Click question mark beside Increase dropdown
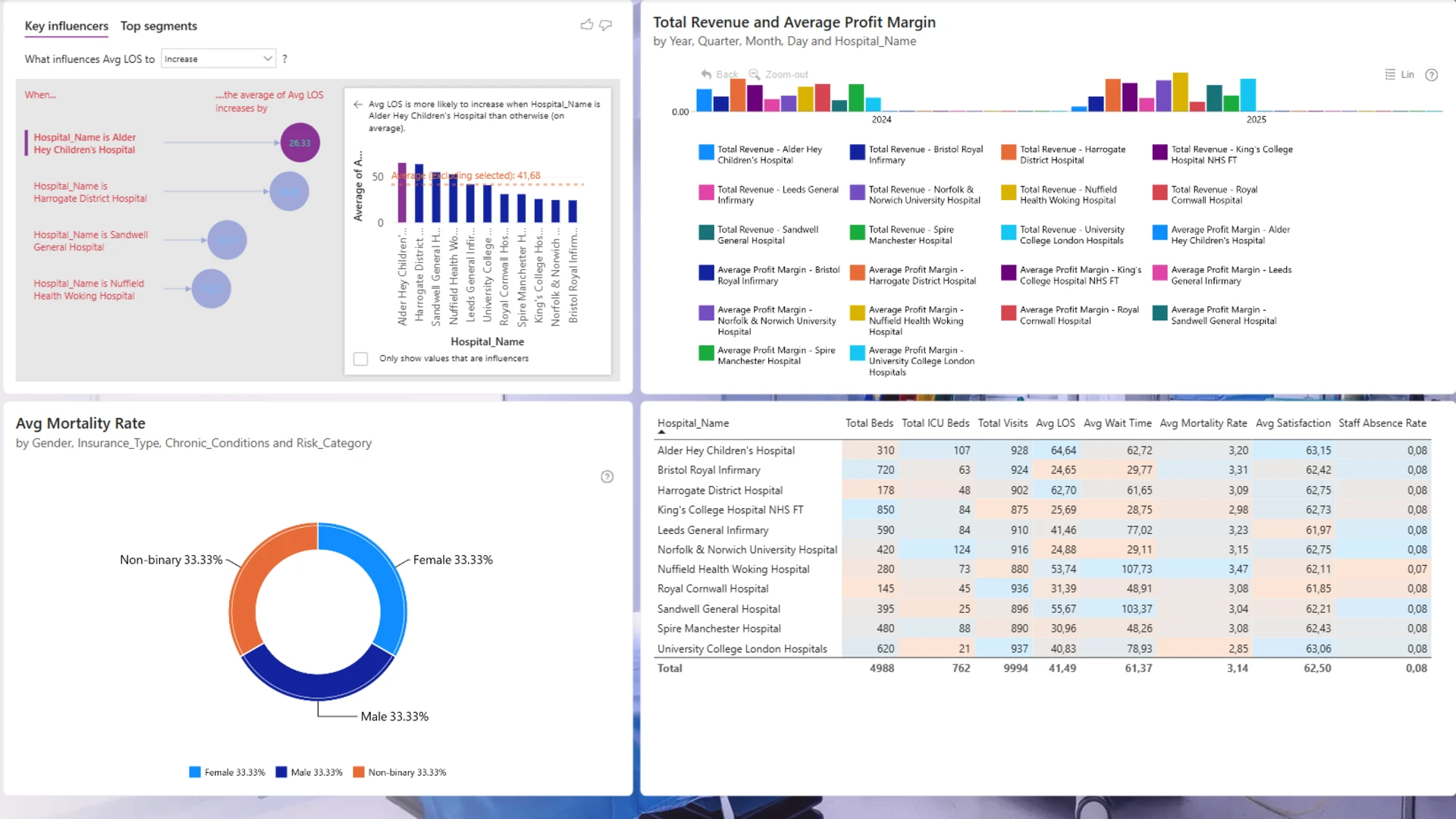Screen dimensions: 1456x819 (284, 58)
